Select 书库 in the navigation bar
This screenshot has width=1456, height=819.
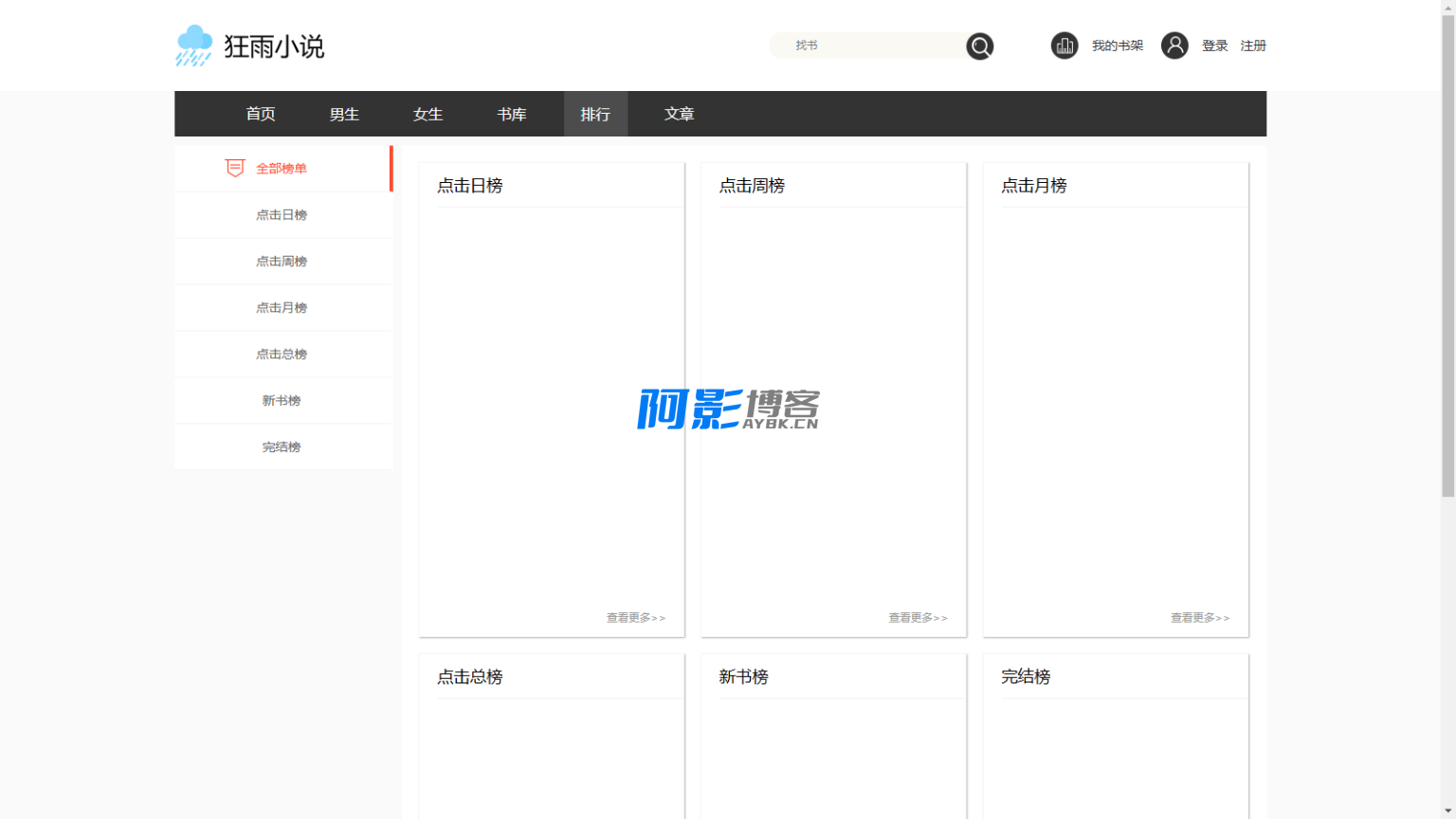(x=512, y=114)
